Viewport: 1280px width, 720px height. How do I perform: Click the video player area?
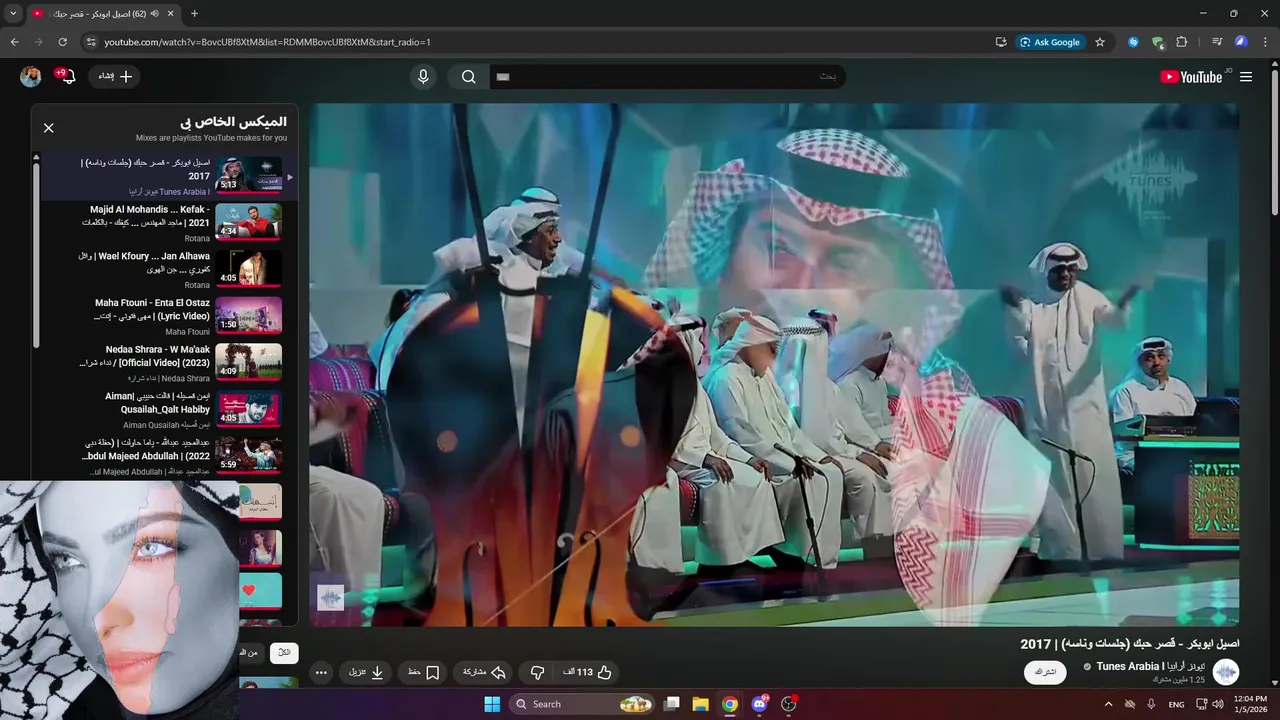pos(774,365)
